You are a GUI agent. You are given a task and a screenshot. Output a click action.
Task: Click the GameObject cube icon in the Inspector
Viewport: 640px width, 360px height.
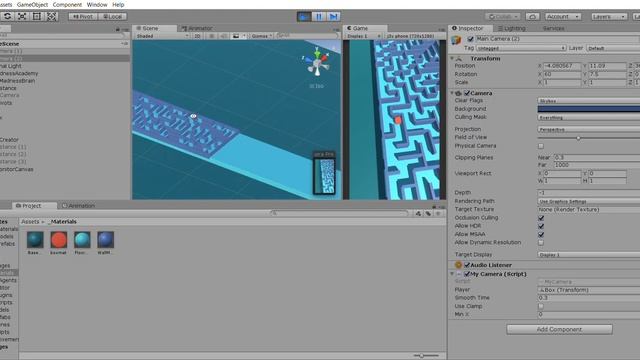457,40
